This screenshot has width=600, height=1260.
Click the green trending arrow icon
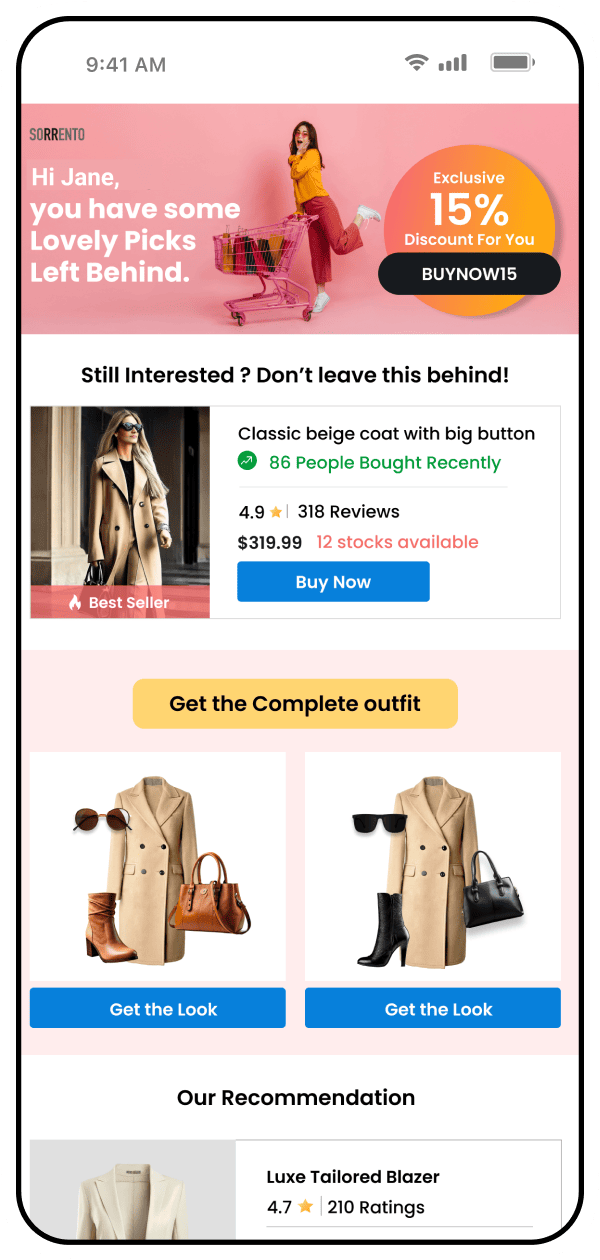(247, 462)
